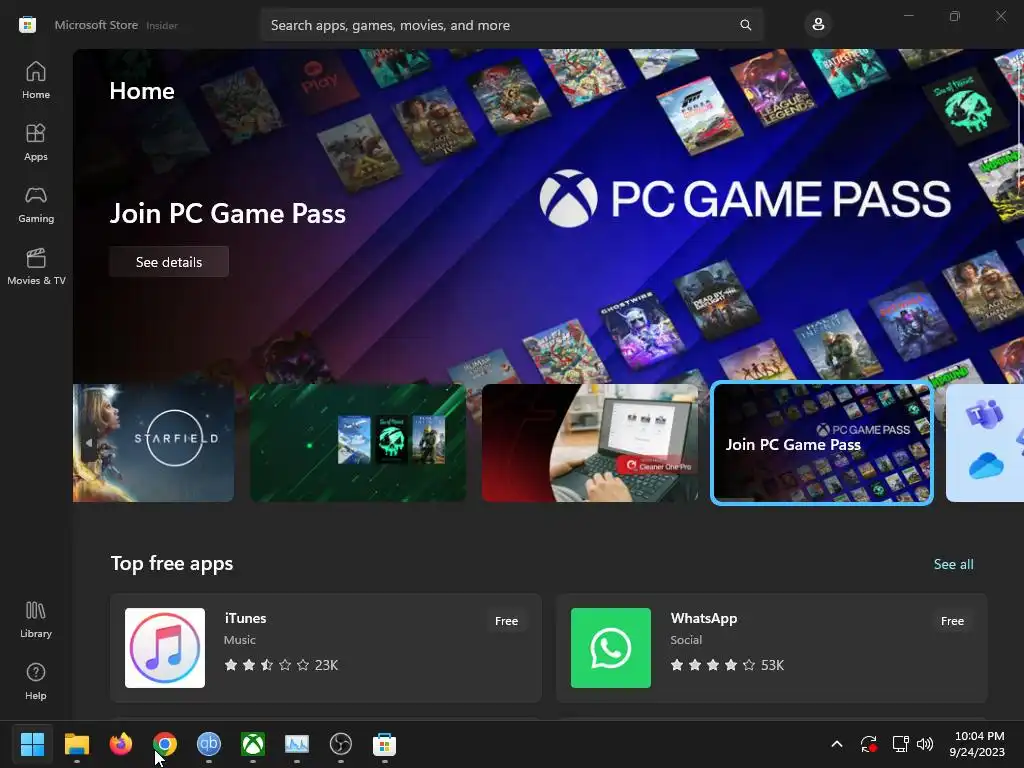This screenshot has width=1024, height=768.
Task: Open the performance monitor taskbar icon
Action: pos(296,744)
